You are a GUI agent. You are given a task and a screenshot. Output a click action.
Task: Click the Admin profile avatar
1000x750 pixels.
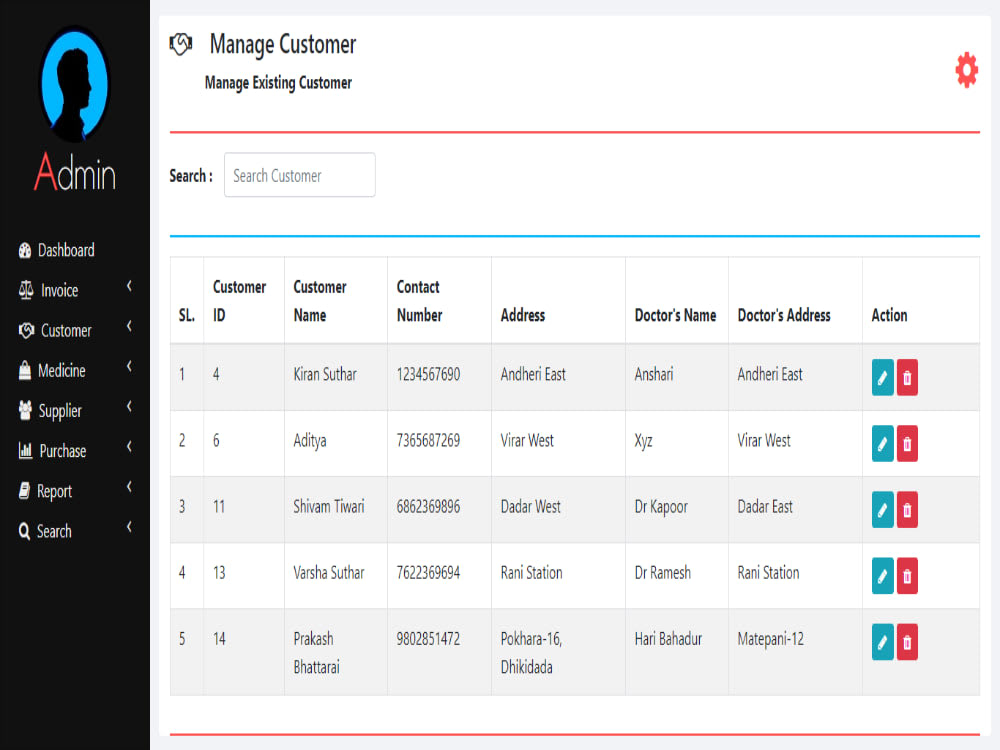[75, 83]
